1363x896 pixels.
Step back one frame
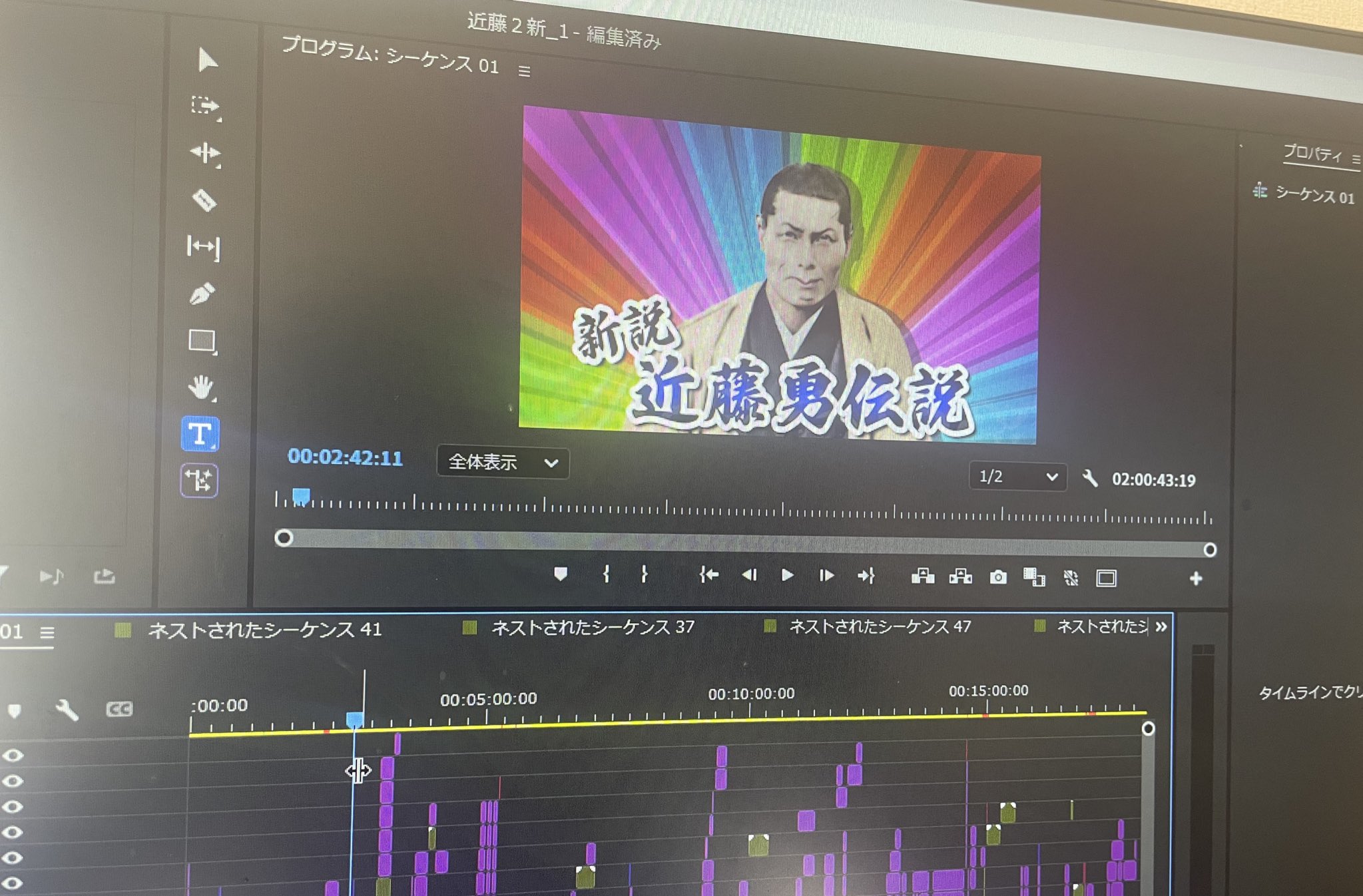click(x=750, y=574)
